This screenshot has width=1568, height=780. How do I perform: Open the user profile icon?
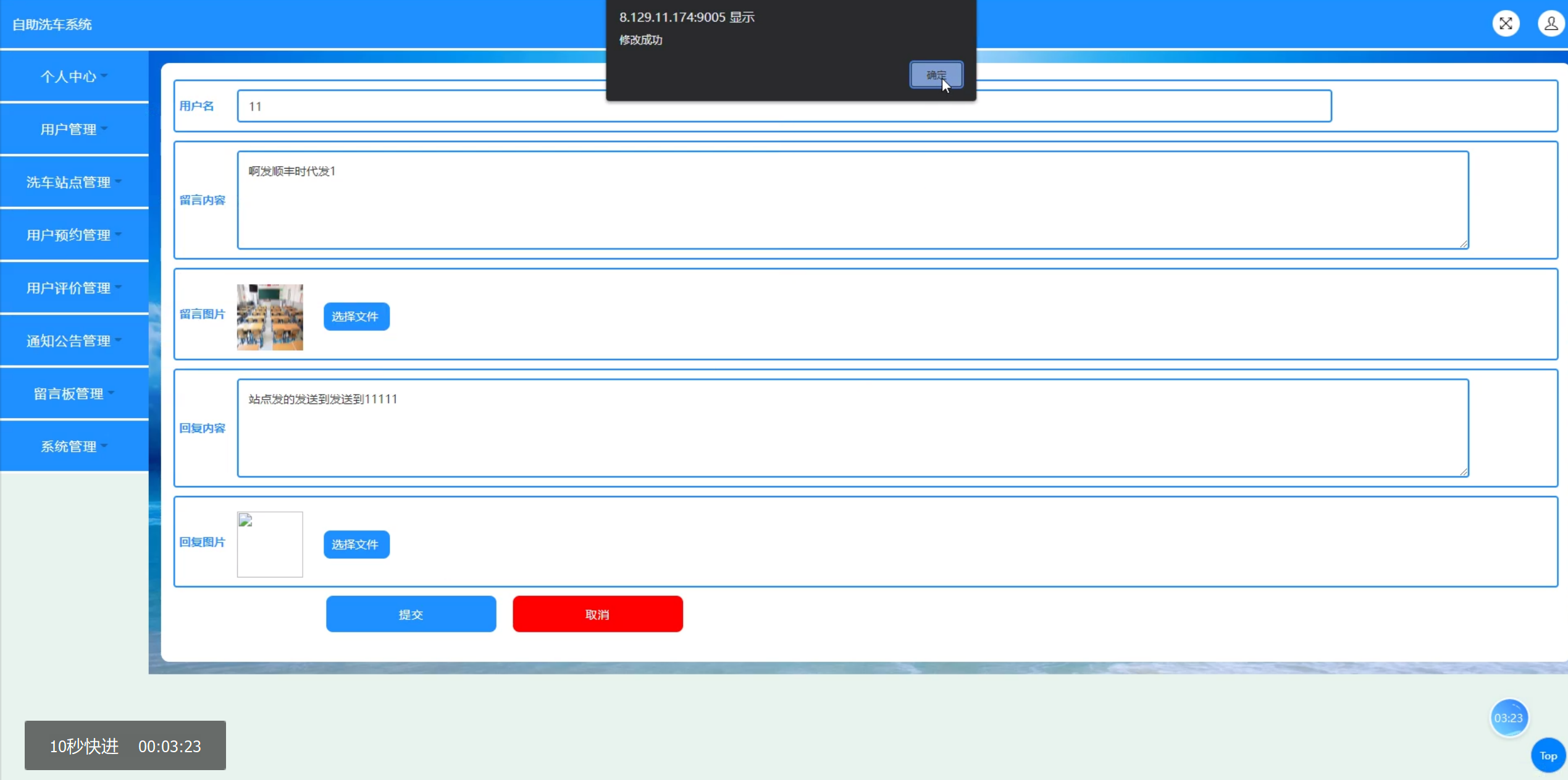1551,24
